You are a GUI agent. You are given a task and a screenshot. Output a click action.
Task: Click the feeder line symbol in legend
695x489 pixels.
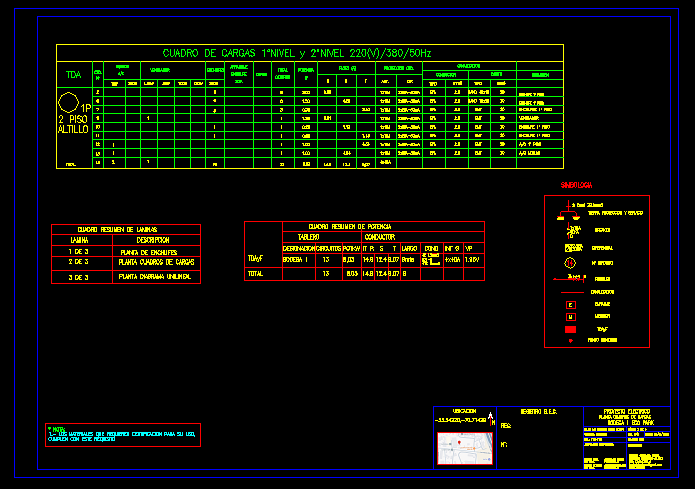[x=570, y=278]
